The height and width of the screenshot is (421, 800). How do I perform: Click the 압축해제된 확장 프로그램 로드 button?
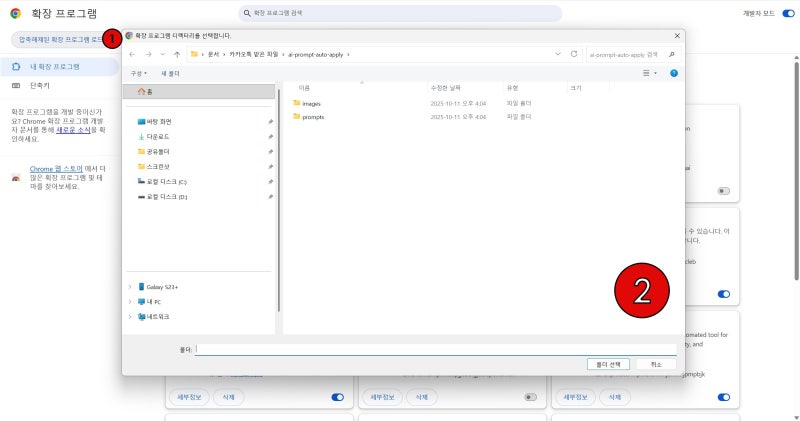coord(61,40)
